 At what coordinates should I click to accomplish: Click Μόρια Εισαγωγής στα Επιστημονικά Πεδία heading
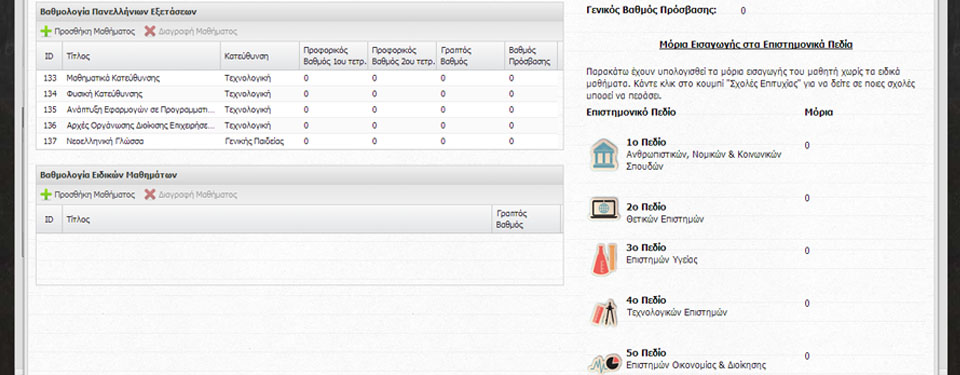(x=756, y=45)
